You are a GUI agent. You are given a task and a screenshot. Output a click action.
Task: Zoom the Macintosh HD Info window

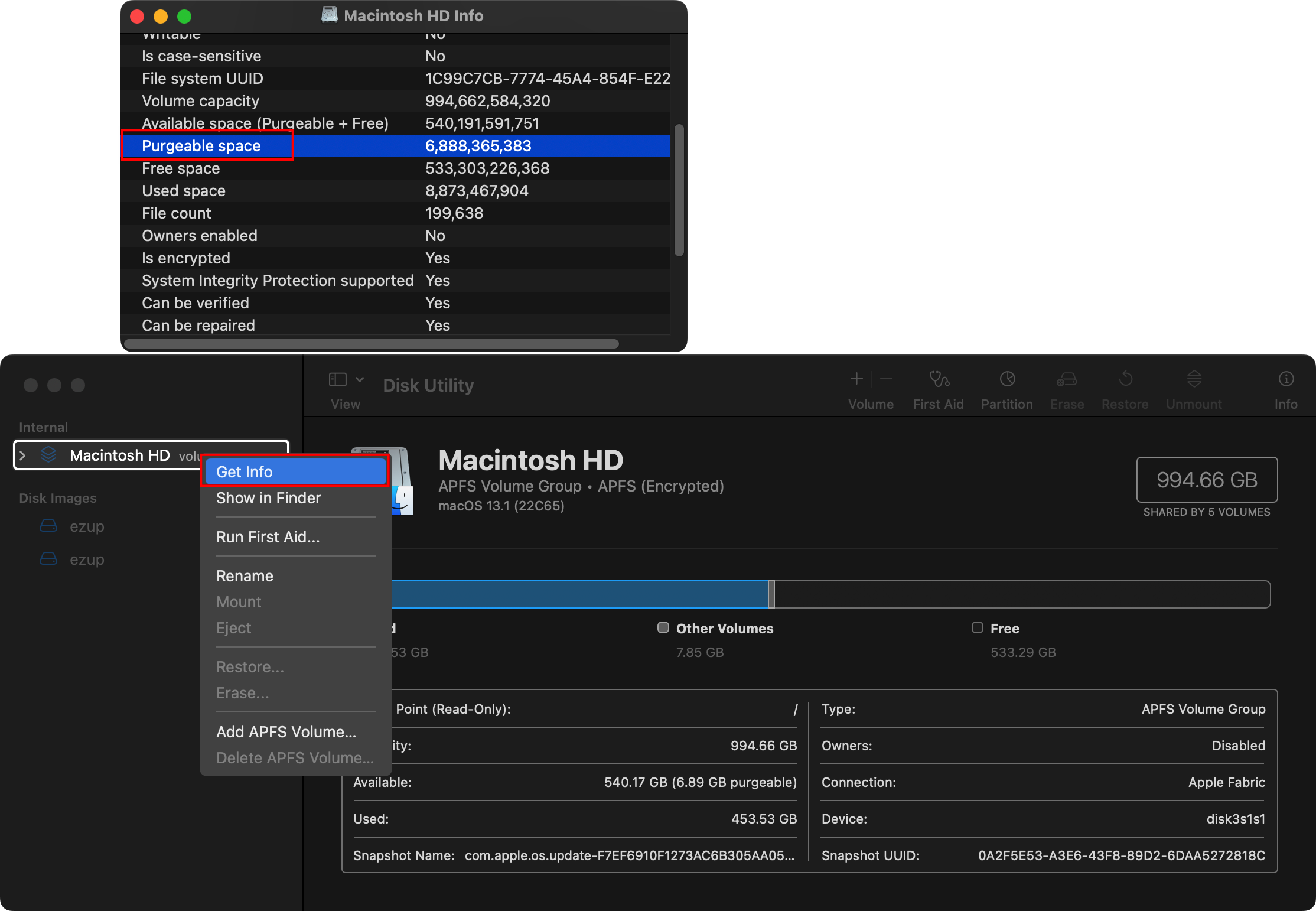coord(184,17)
